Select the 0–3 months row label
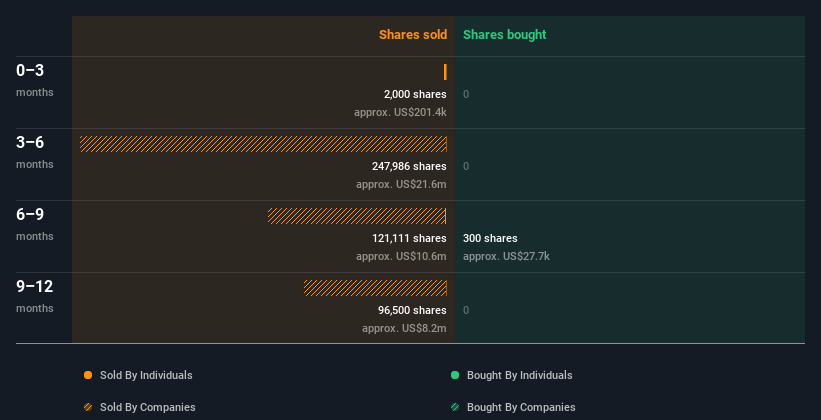Screen dimensions: 821x420 coord(35,80)
